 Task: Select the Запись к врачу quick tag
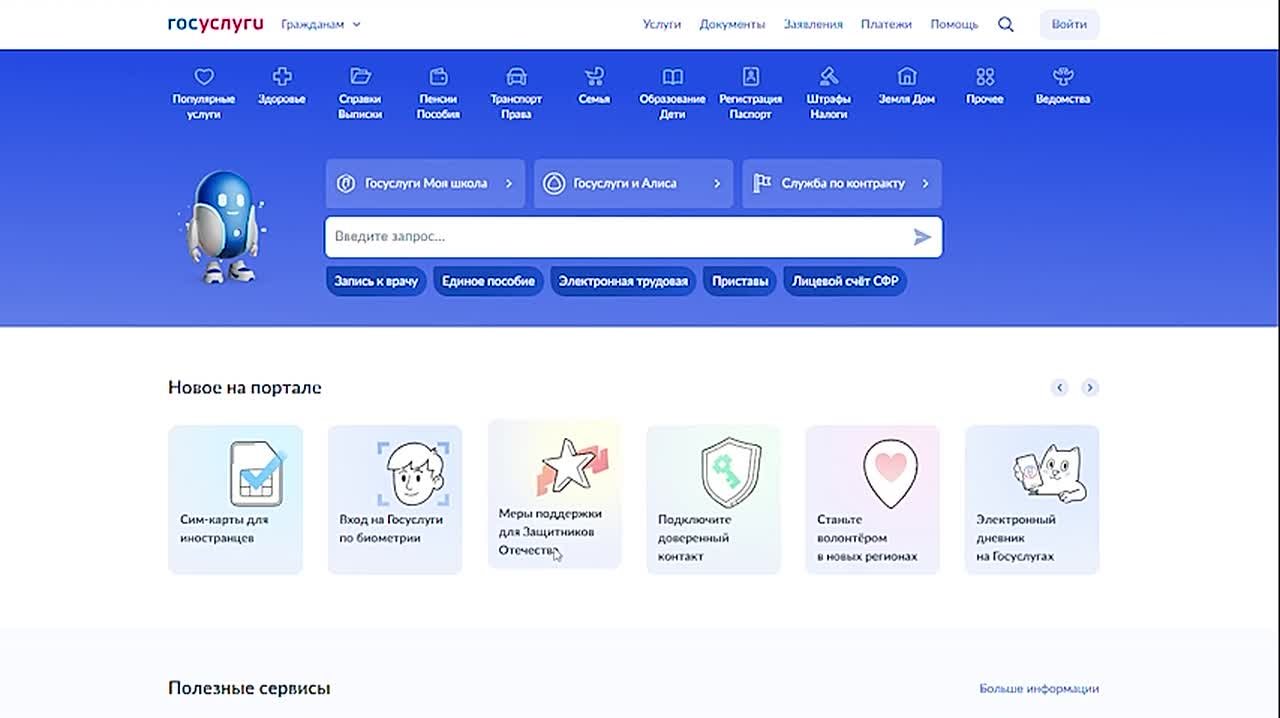[376, 281]
